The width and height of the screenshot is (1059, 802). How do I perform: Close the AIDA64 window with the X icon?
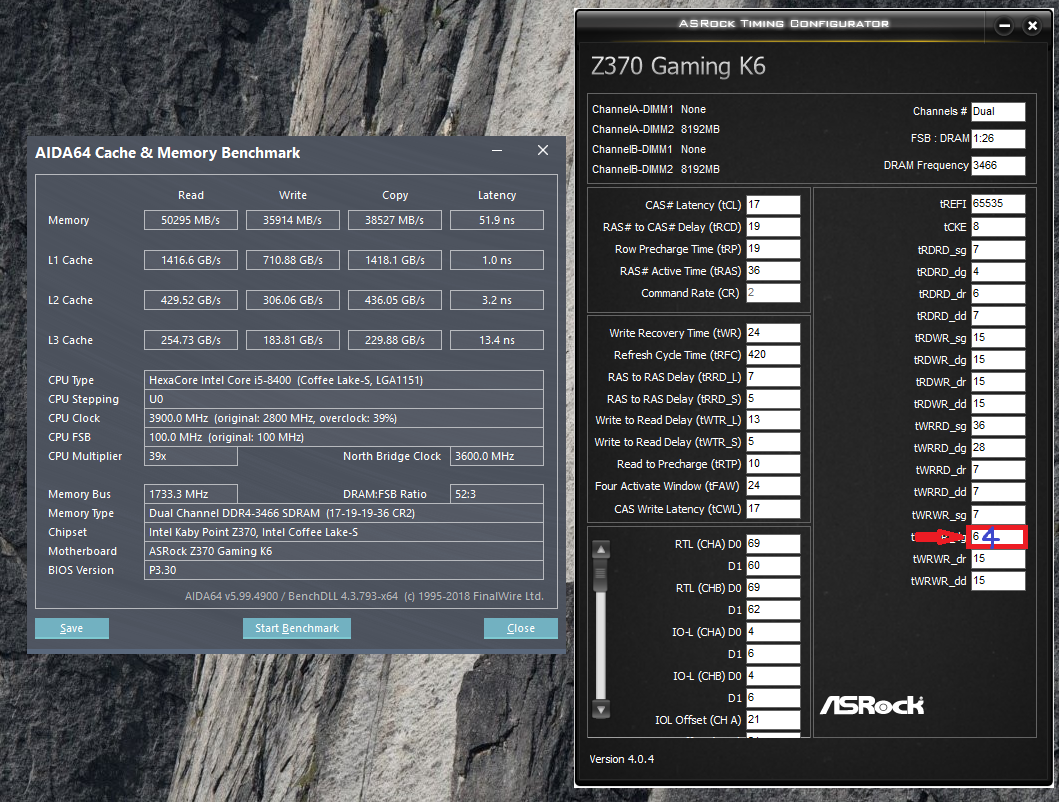click(x=543, y=151)
